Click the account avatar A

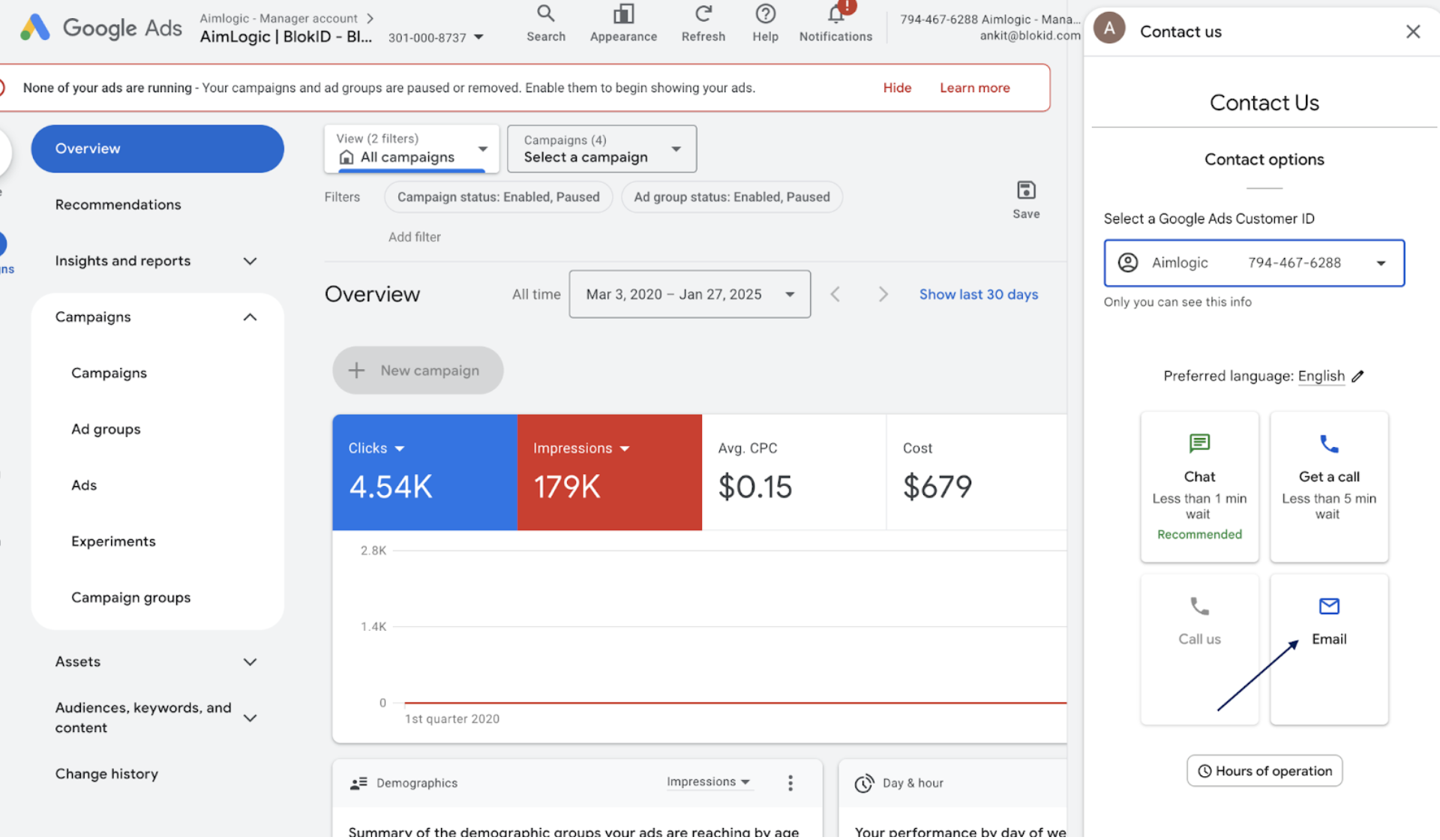1109,28
